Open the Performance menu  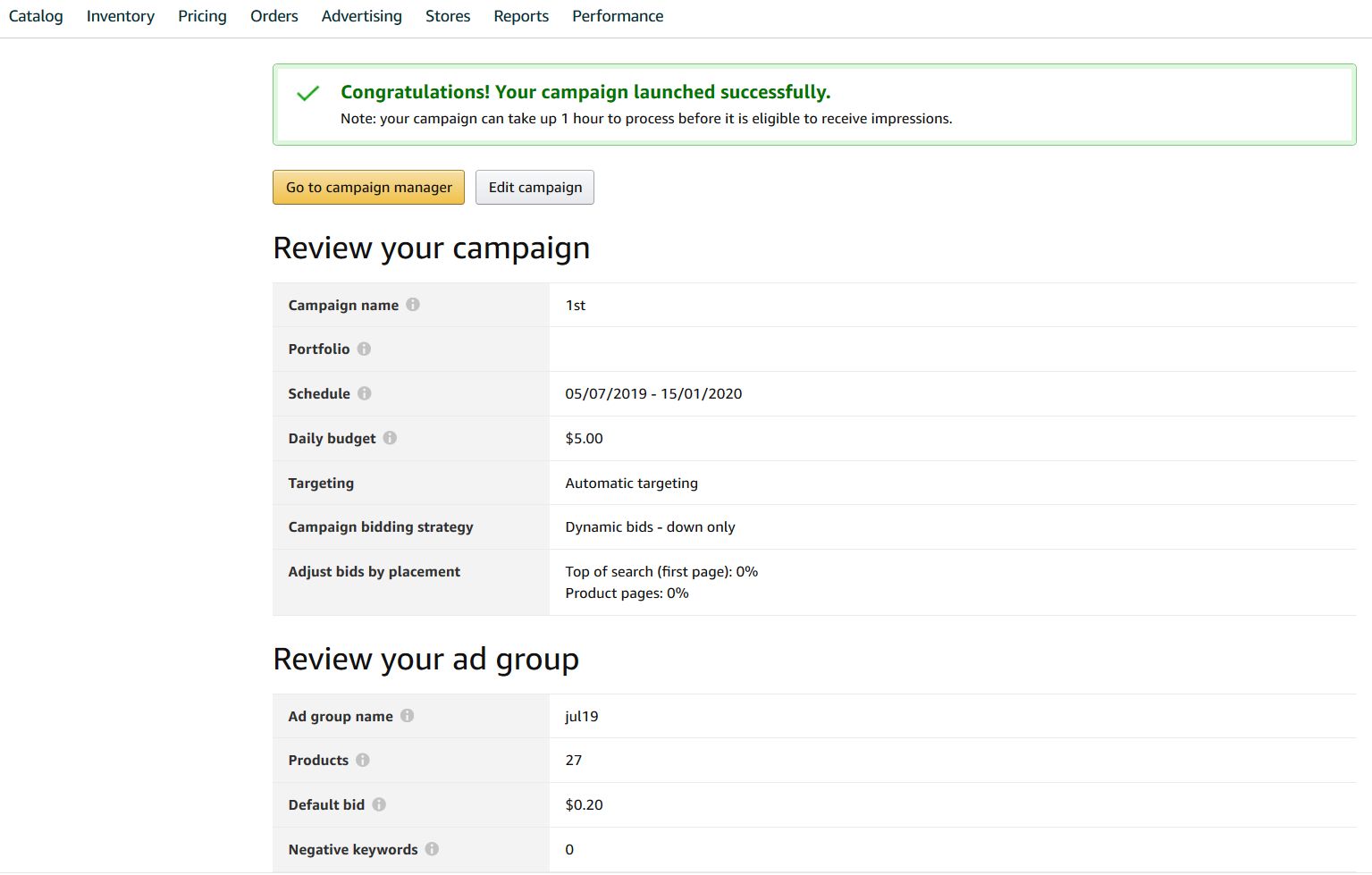(618, 16)
